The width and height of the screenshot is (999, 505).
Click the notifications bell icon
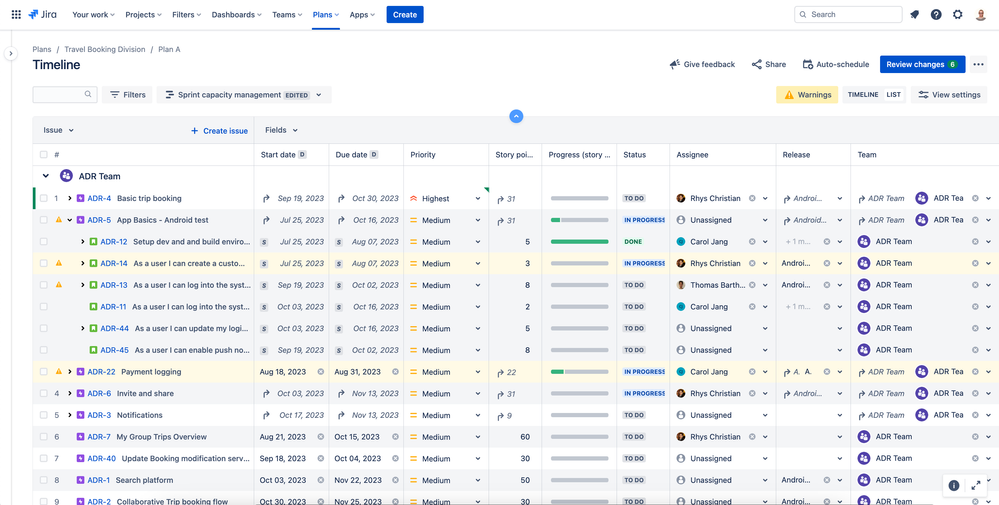tap(914, 15)
